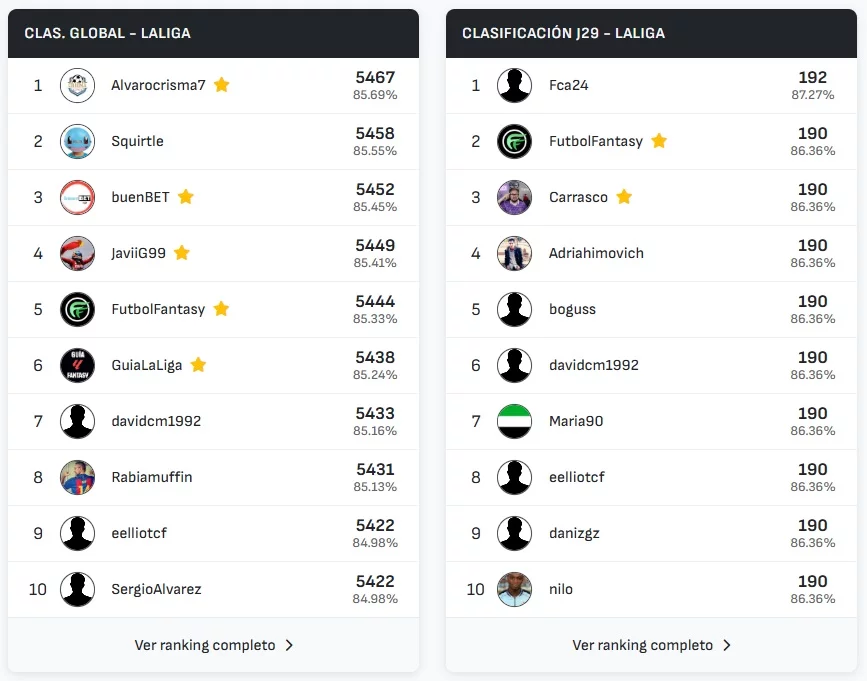This screenshot has width=867, height=681.
Task: Click JaviiG99's avatar picture
Action: coord(77,253)
